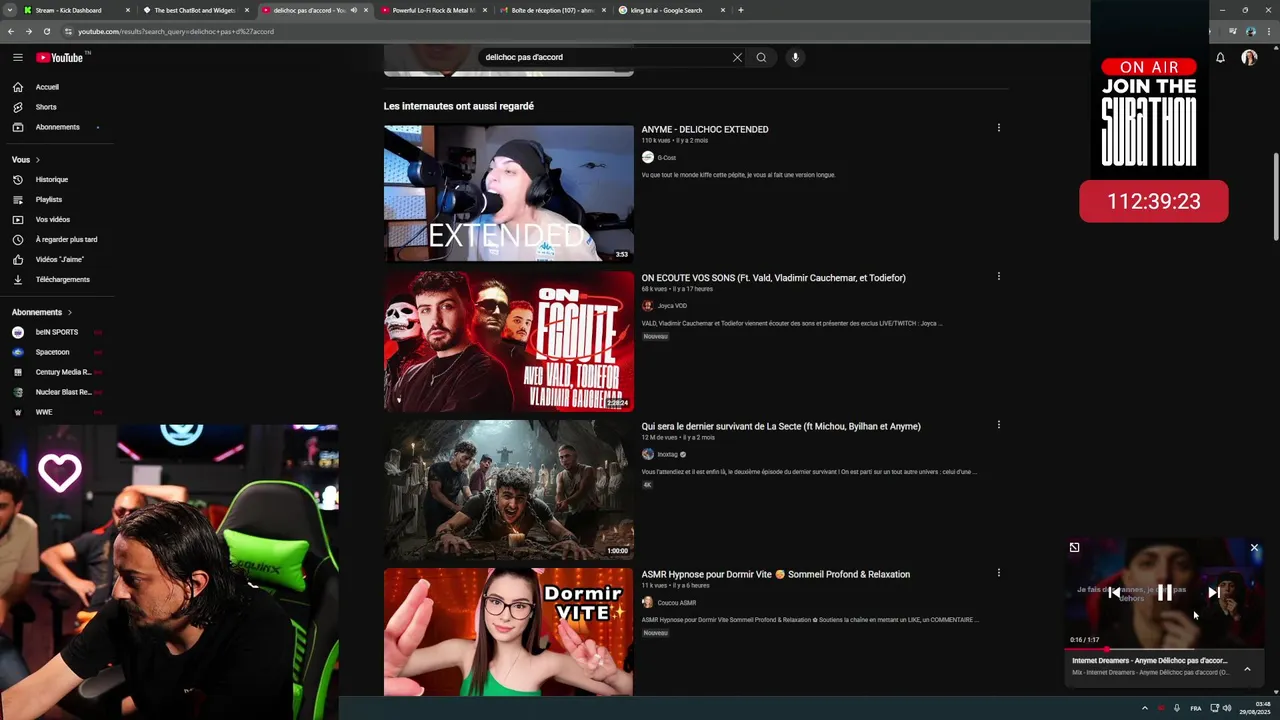This screenshot has height=720, width=1280.
Task: Open the EXTENDED video thumbnail
Action: 508,193
